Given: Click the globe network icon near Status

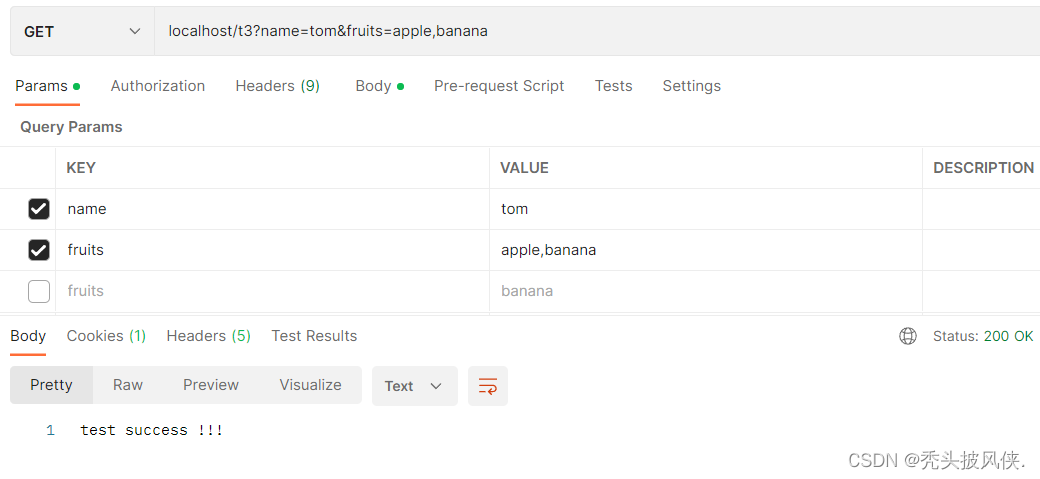Looking at the screenshot, I should coord(907,336).
